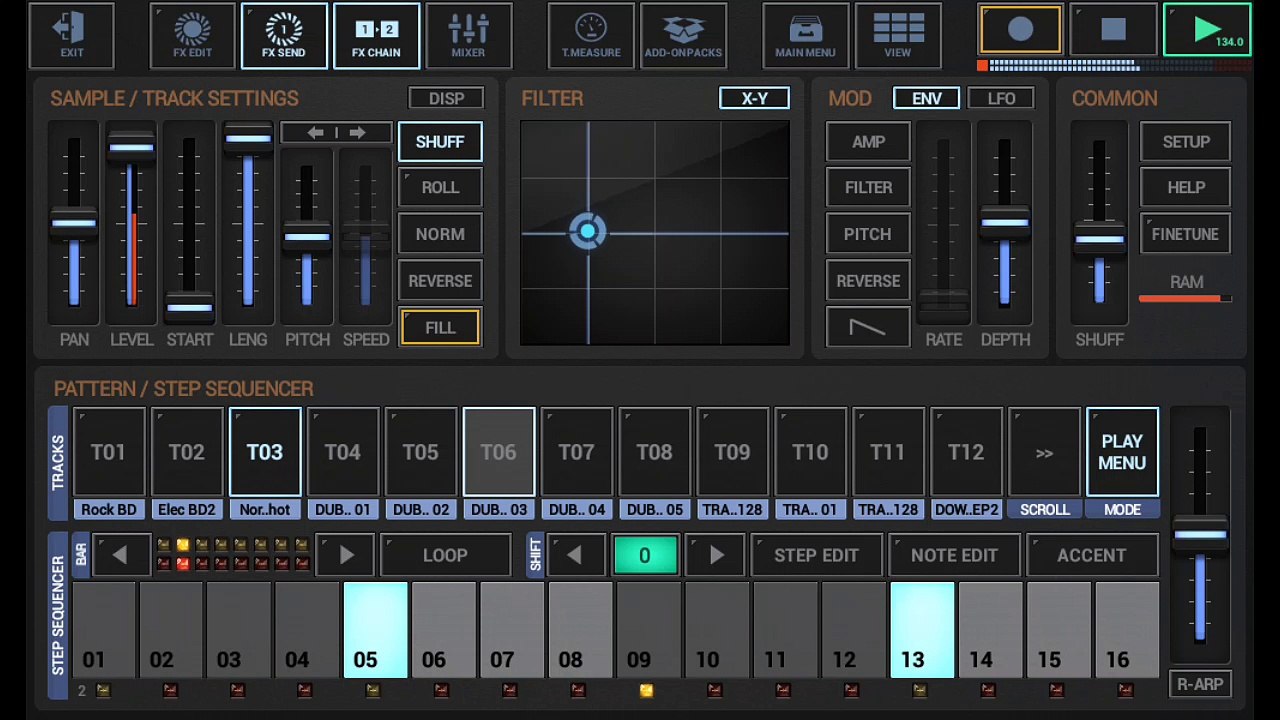Viewport: 1280px width, 720px height.
Task: Toggle sample REVERSE in track settings
Action: click(440, 281)
